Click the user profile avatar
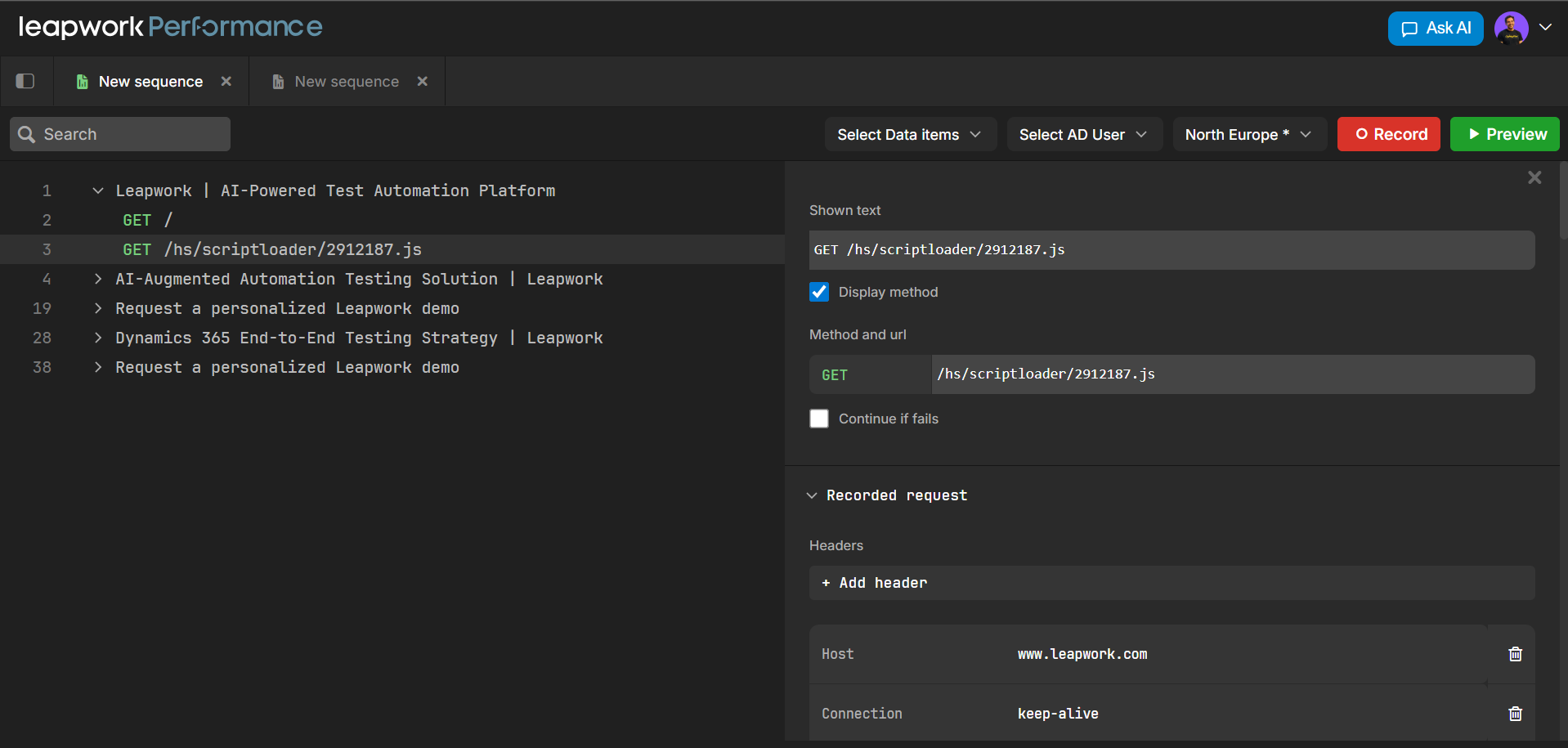The image size is (1568, 748). click(1511, 29)
